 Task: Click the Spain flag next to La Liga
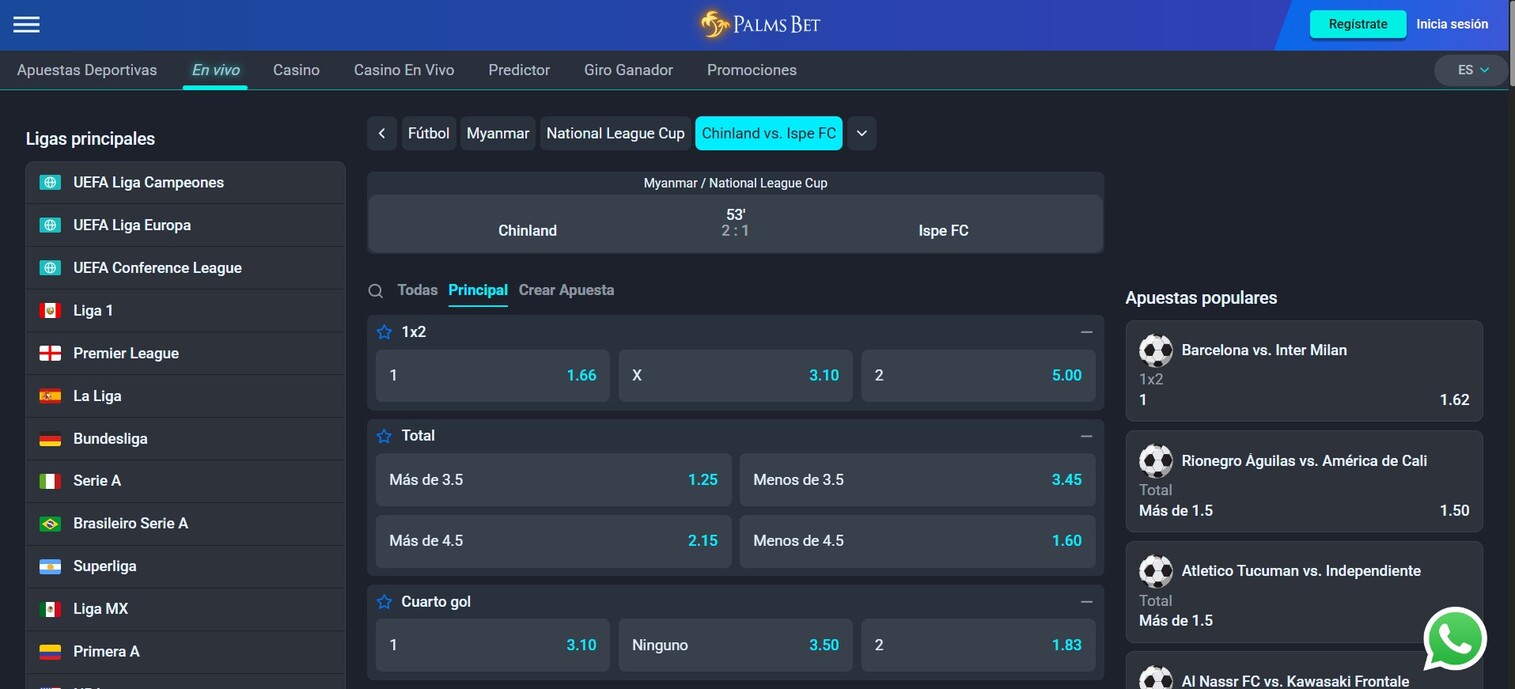(50, 396)
